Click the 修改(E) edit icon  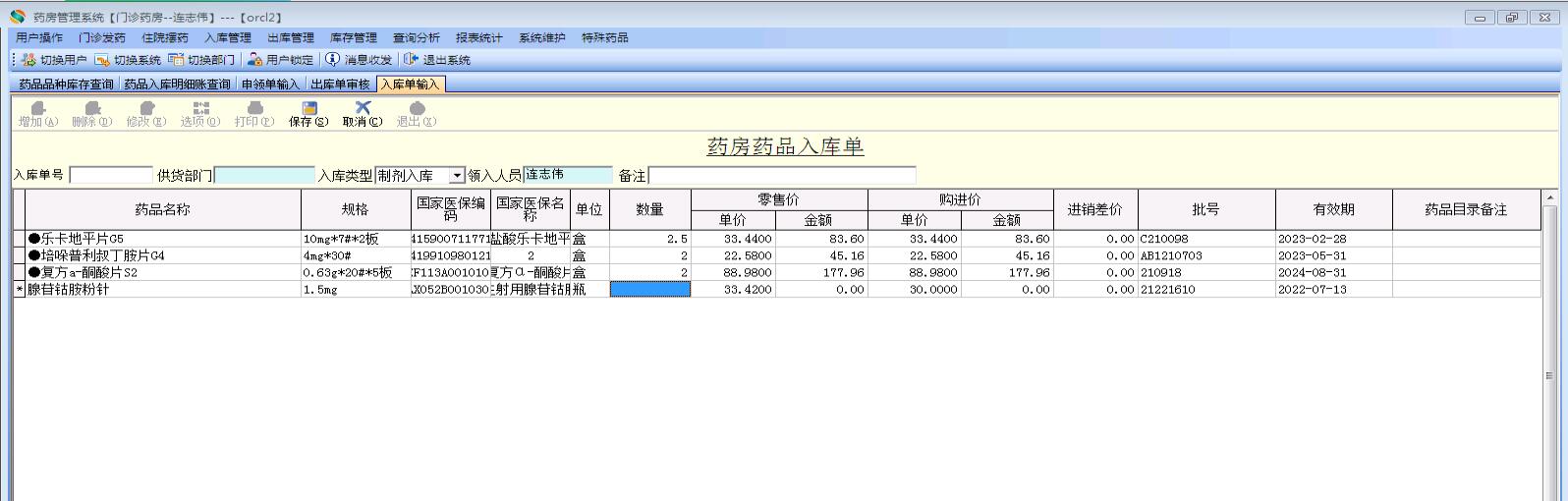(146, 108)
